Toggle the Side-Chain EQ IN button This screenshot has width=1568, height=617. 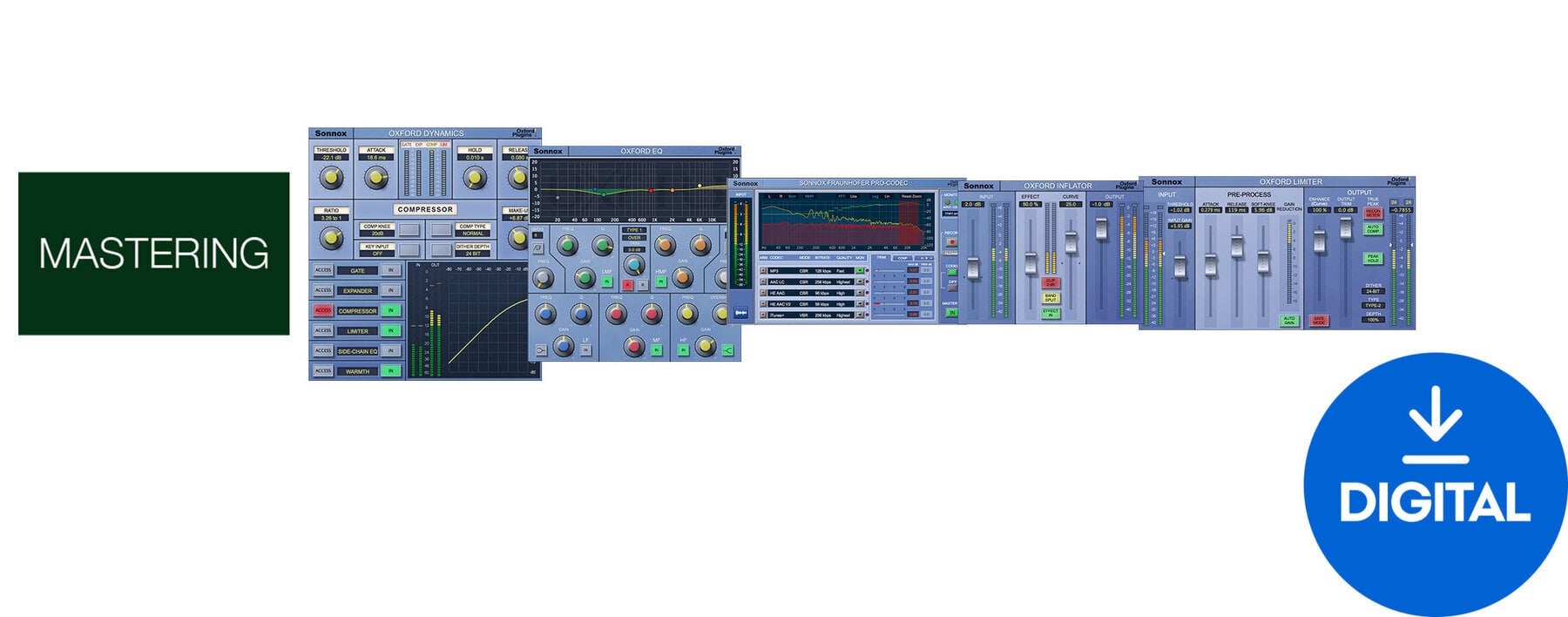point(391,350)
